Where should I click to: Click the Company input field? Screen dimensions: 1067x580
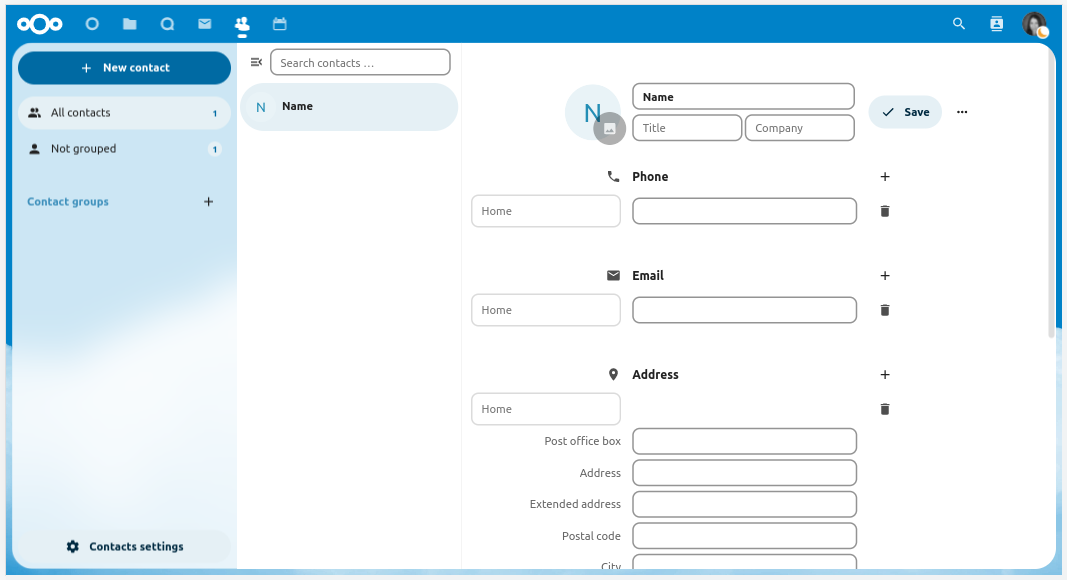pyautogui.click(x=799, y=128)
